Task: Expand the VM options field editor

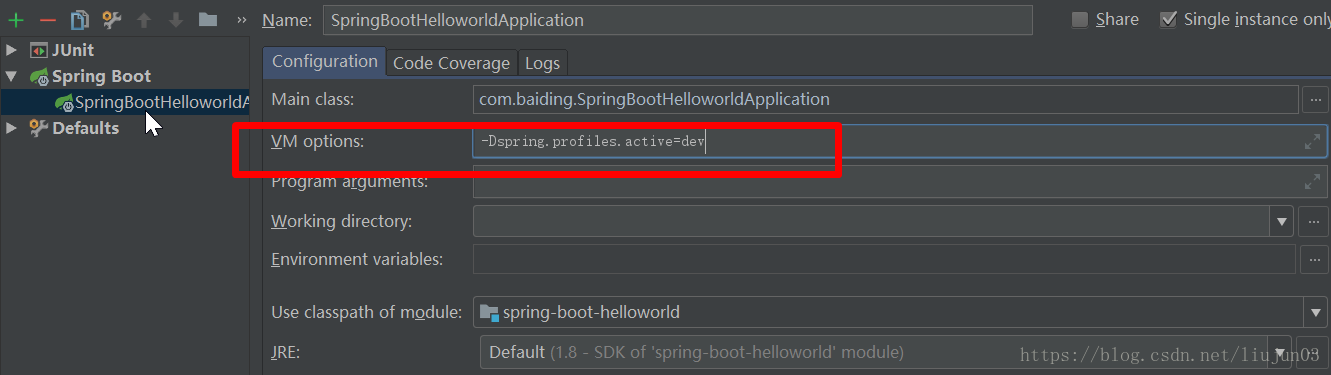Action: (x=1313, y=142)
